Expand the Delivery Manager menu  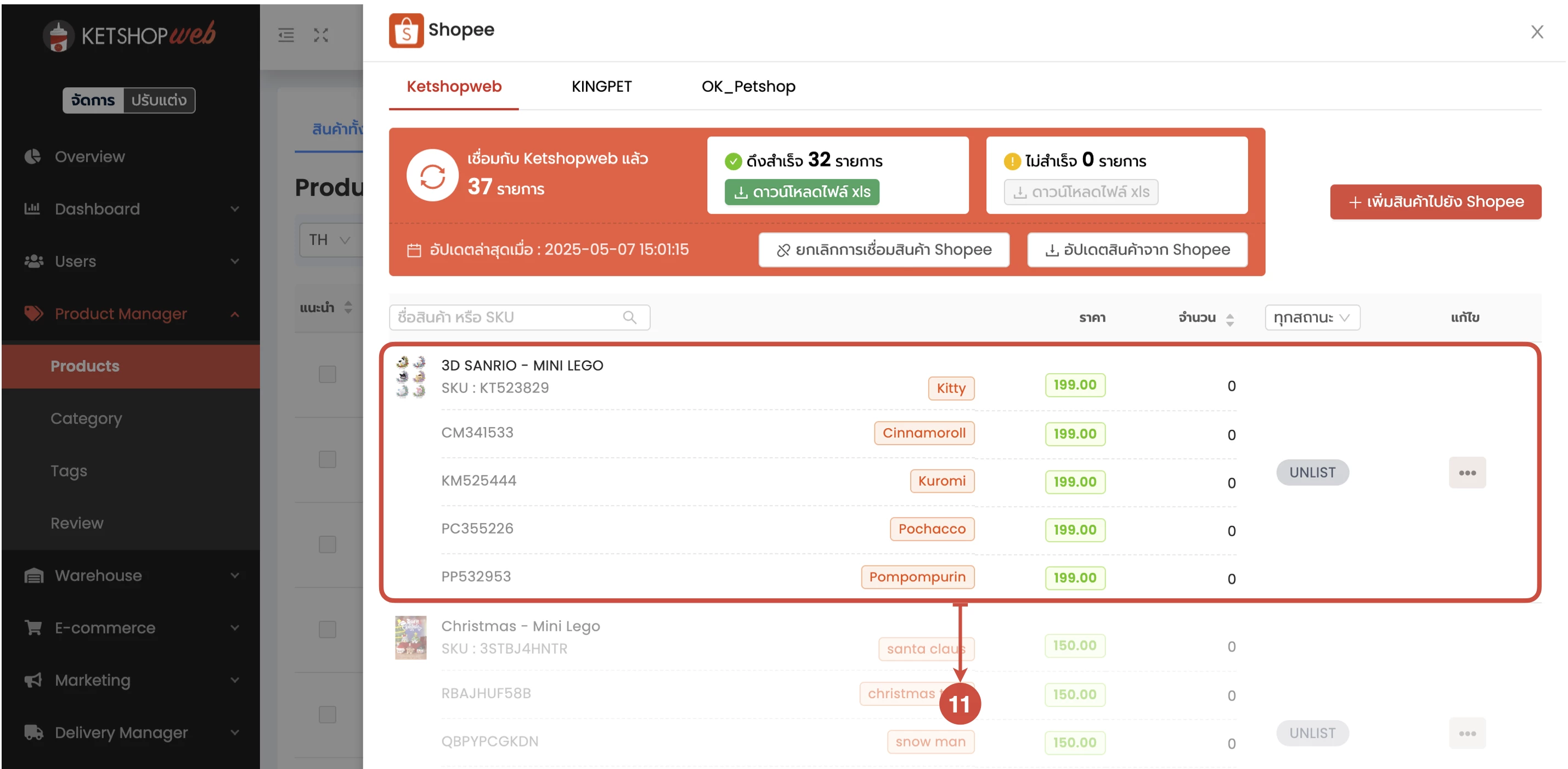pos(235,732)
